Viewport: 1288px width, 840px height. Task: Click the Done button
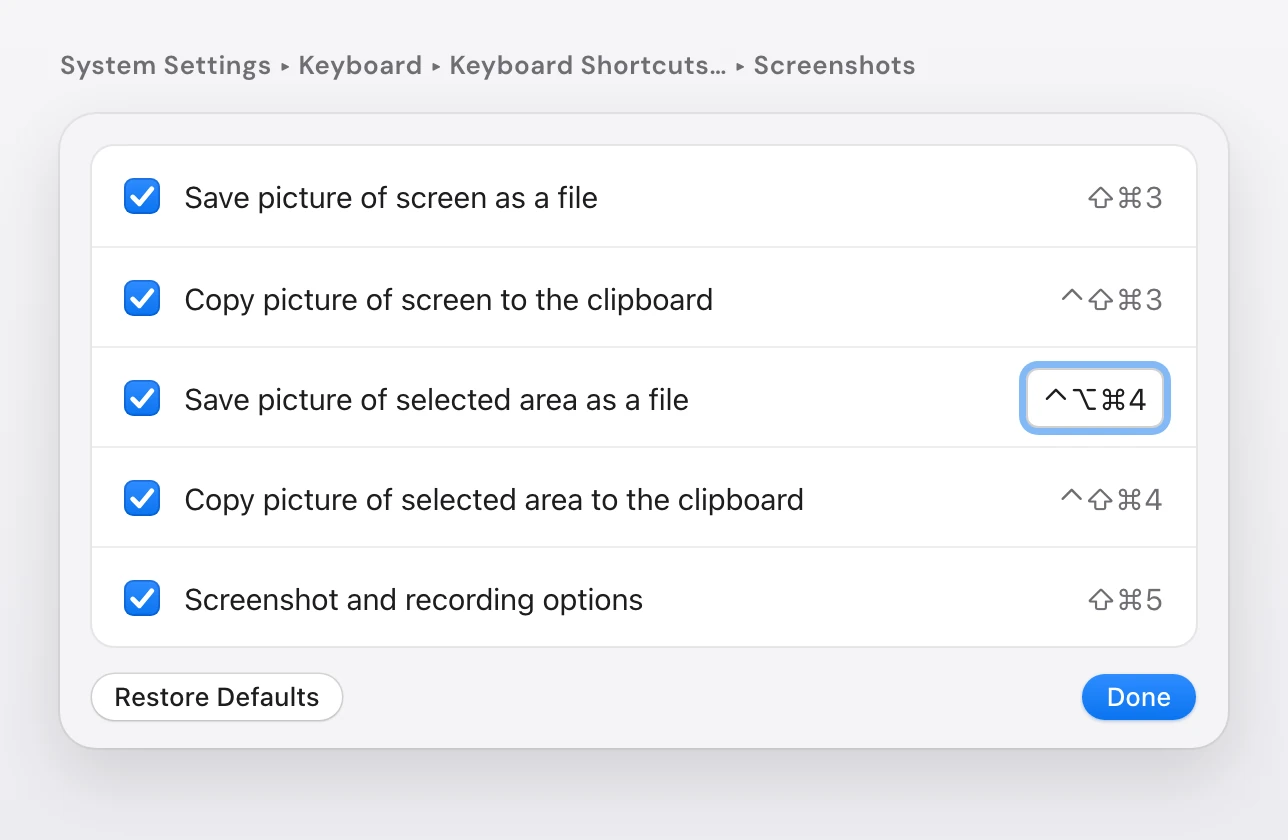[1138, 697]
